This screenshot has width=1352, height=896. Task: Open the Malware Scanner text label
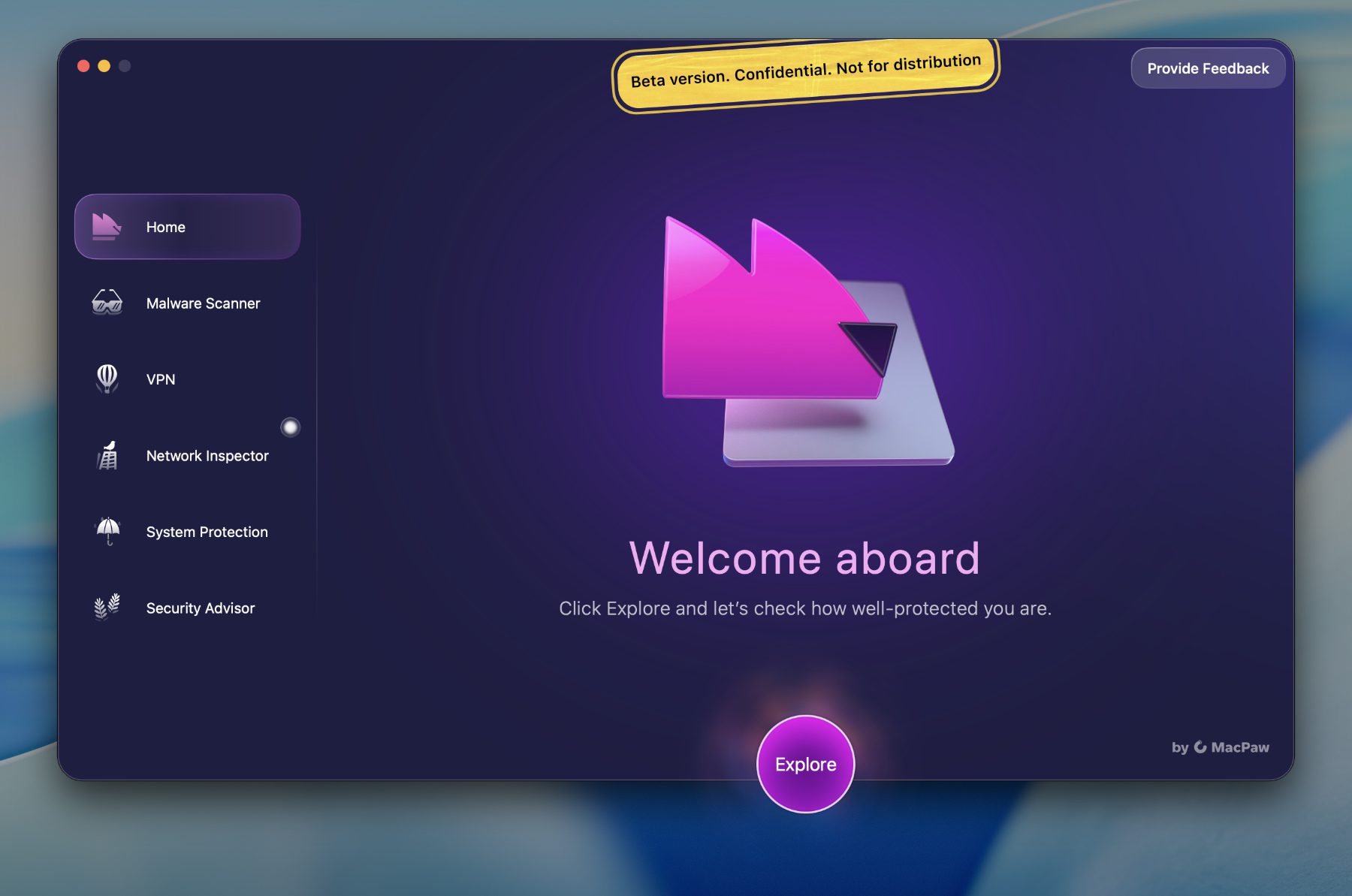tap(203, 303)
